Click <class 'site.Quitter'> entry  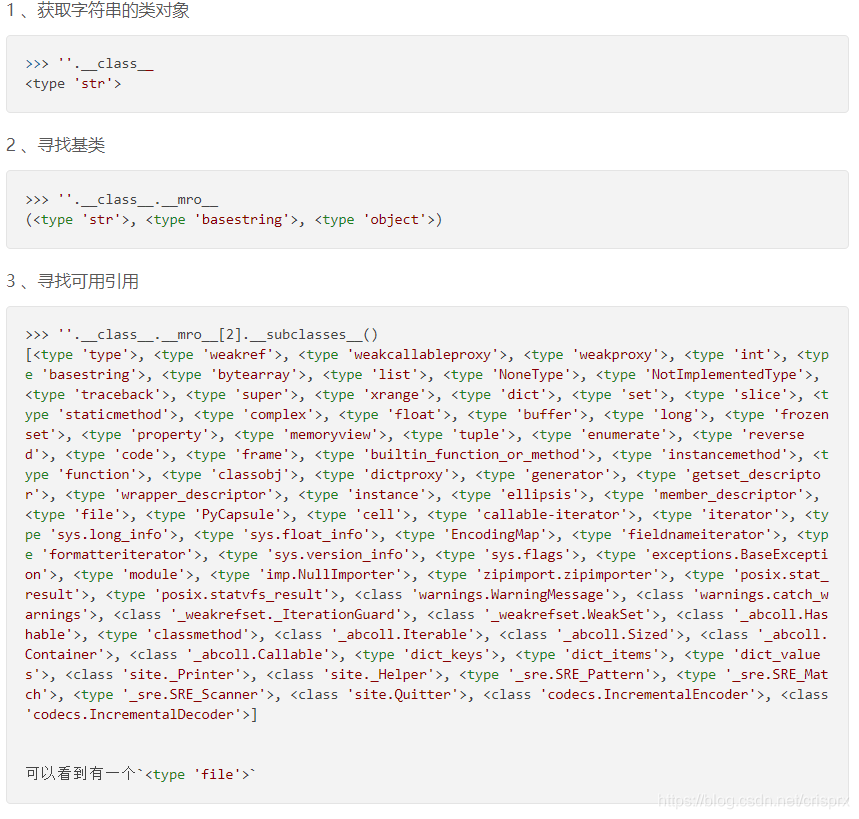point(379,695)
